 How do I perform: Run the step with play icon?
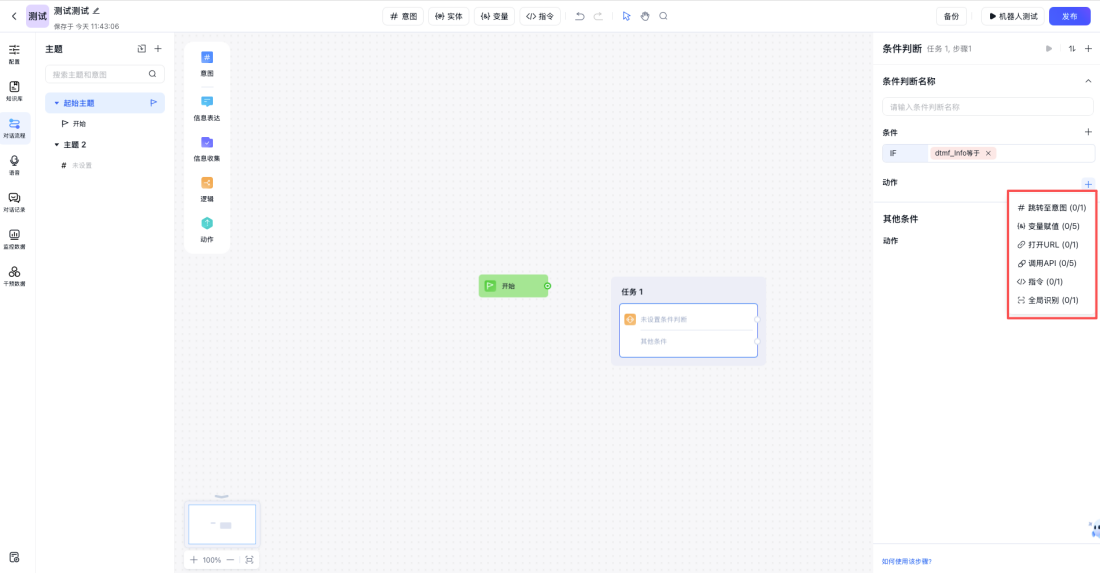(x=1049, y=48)
